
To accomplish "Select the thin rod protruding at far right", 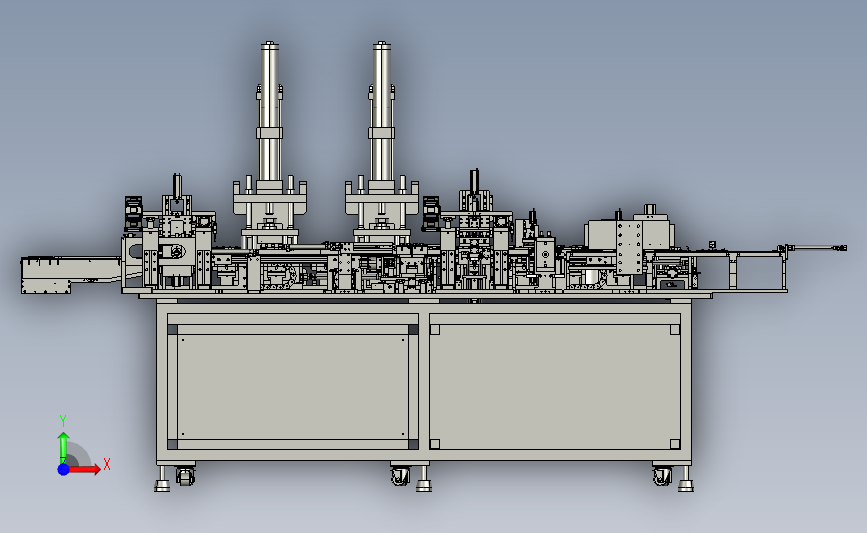I will (814, 248).
